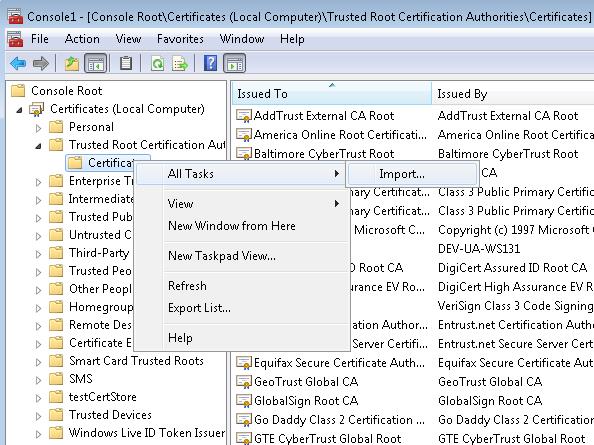The width and height of the screenshot is (594, 445).
Task: Expand the Personal store node
Action: coord(38,128)
